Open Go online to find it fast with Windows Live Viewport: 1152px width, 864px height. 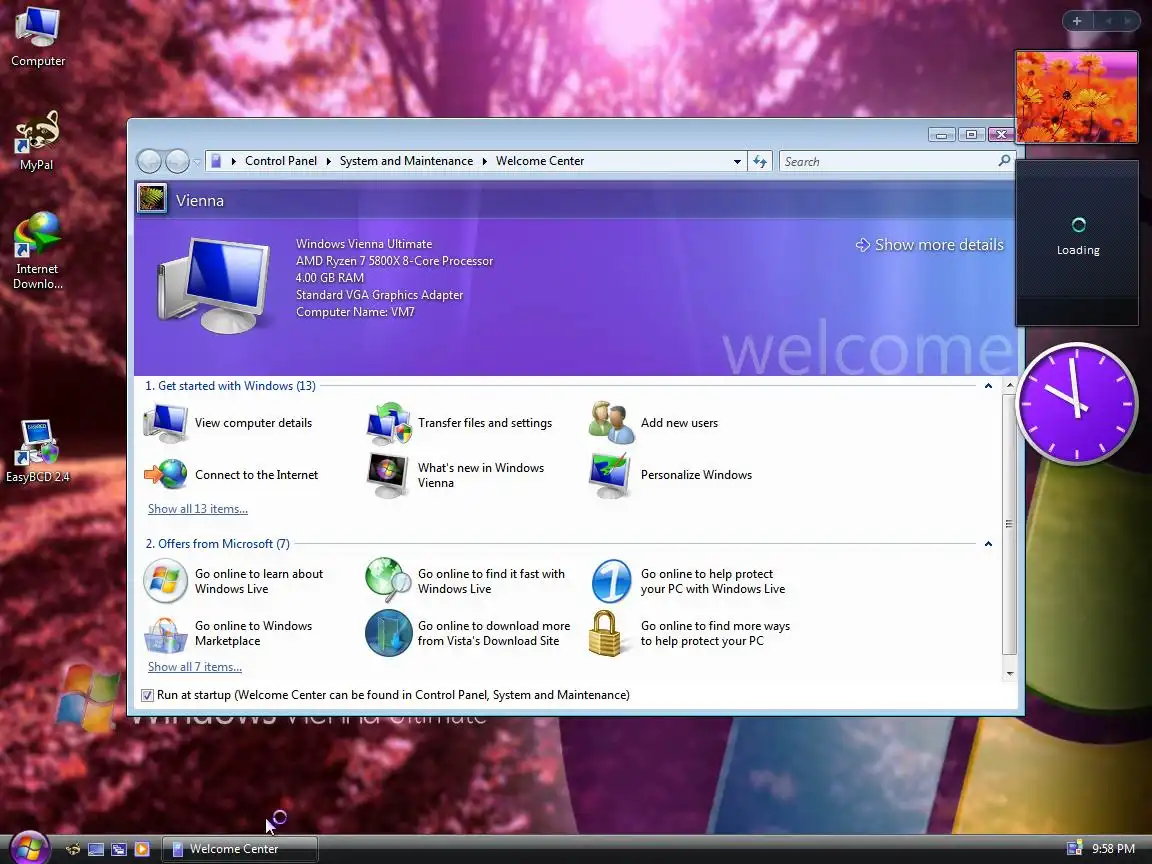466,581
